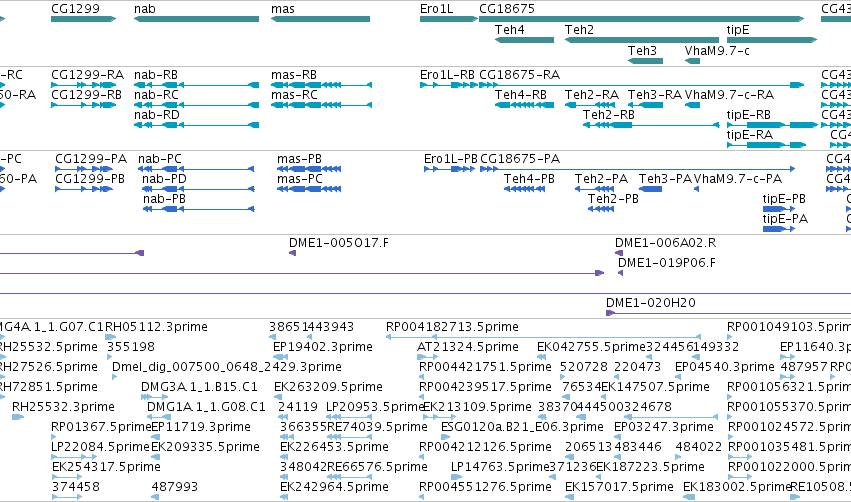Click the Teh2-PB protein feature
This screenshot has height=502, width=851.
[x=601, y=209]
